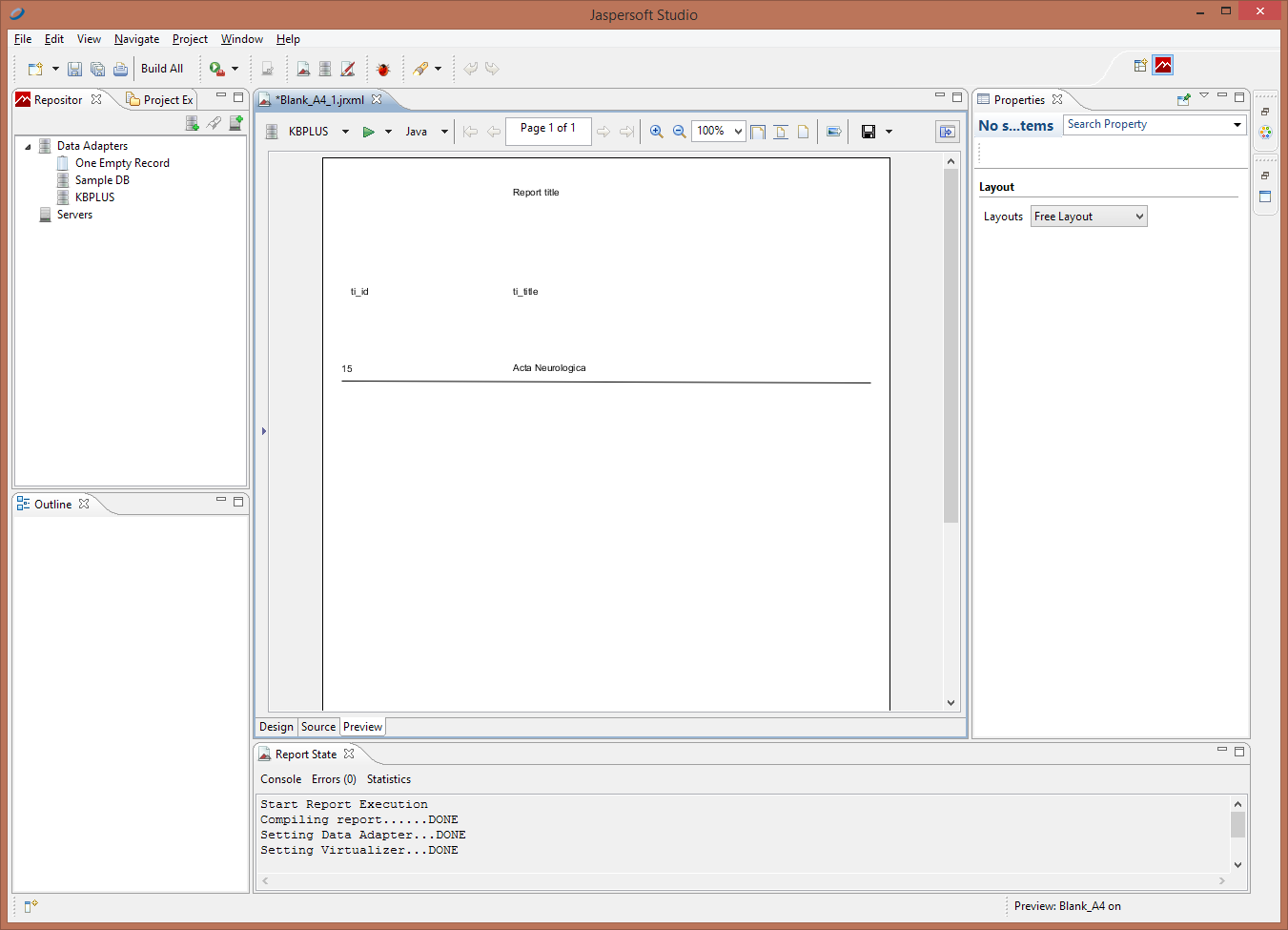Switch to the Design tab
1288x930 pixels.
pyautogui.click(x=276, y=727)
